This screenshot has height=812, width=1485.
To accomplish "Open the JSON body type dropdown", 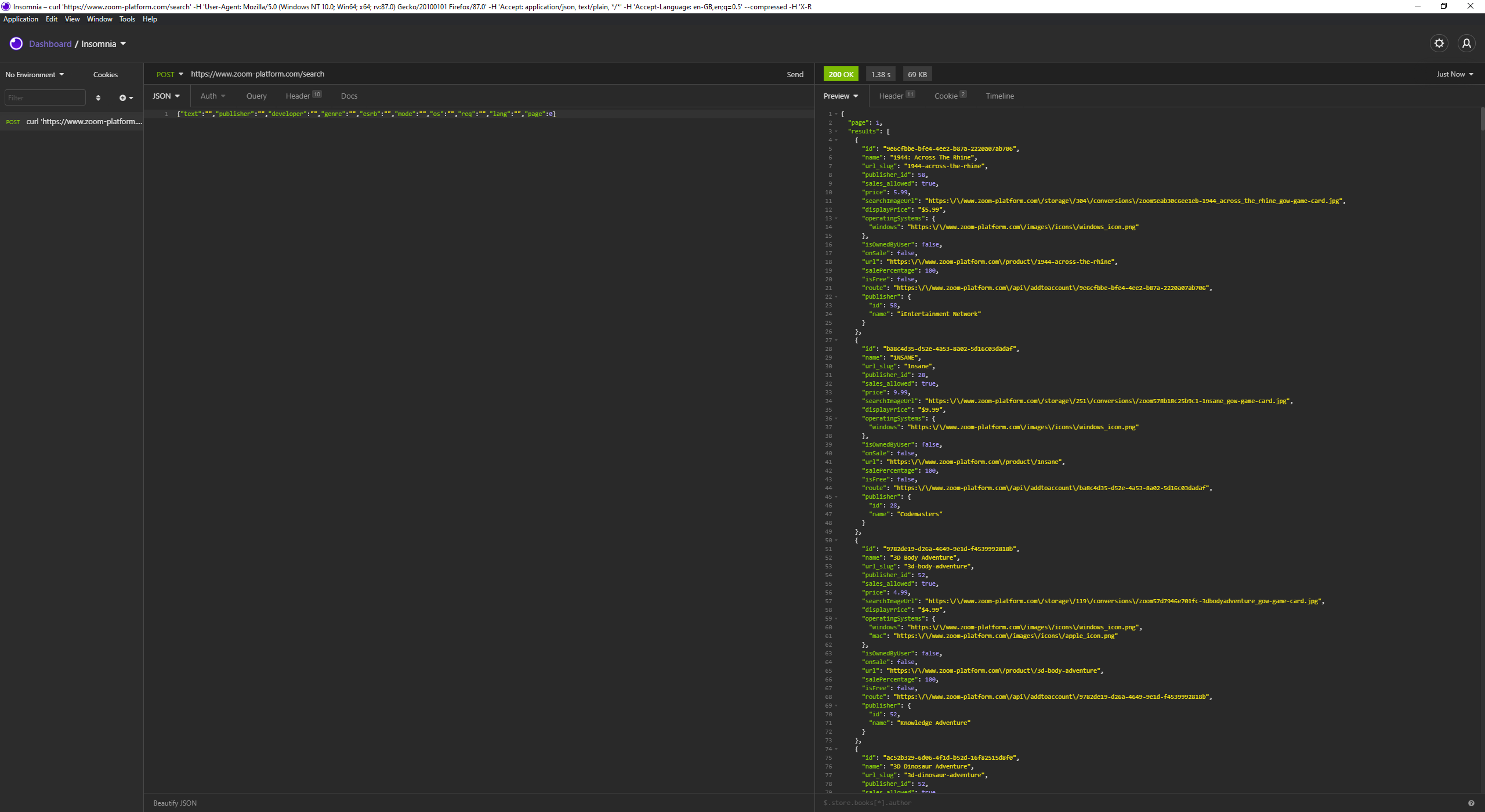I will pyautogui.click(x=166, y=96).
